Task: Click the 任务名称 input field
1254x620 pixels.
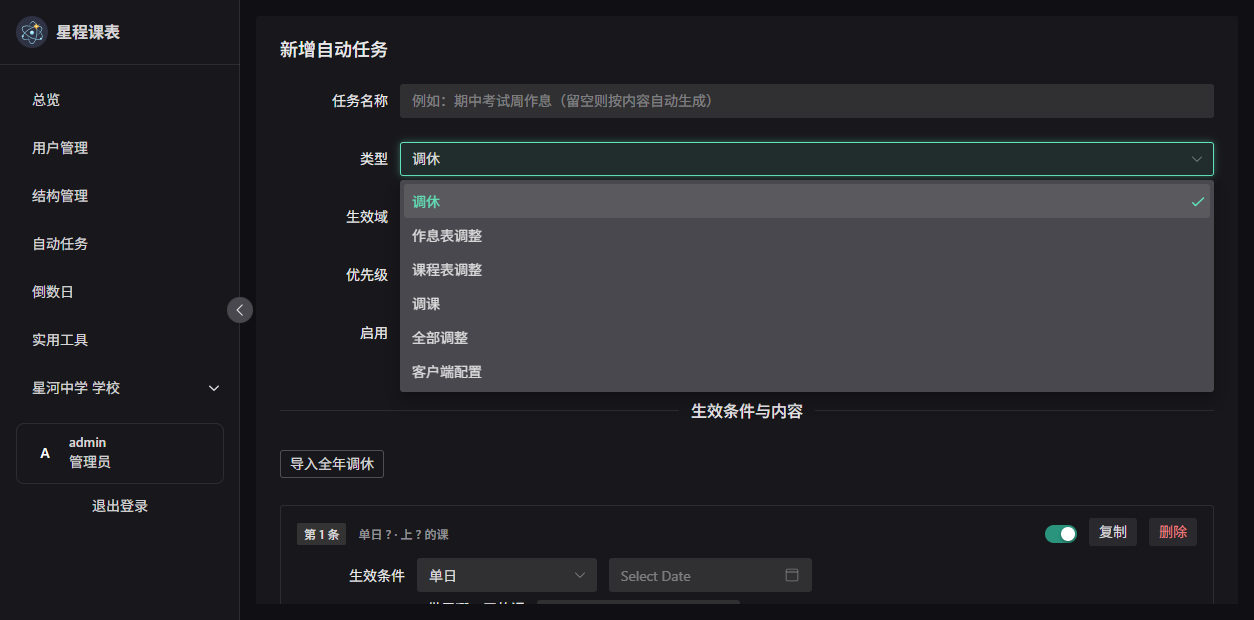Action: (x=807, y=101)
